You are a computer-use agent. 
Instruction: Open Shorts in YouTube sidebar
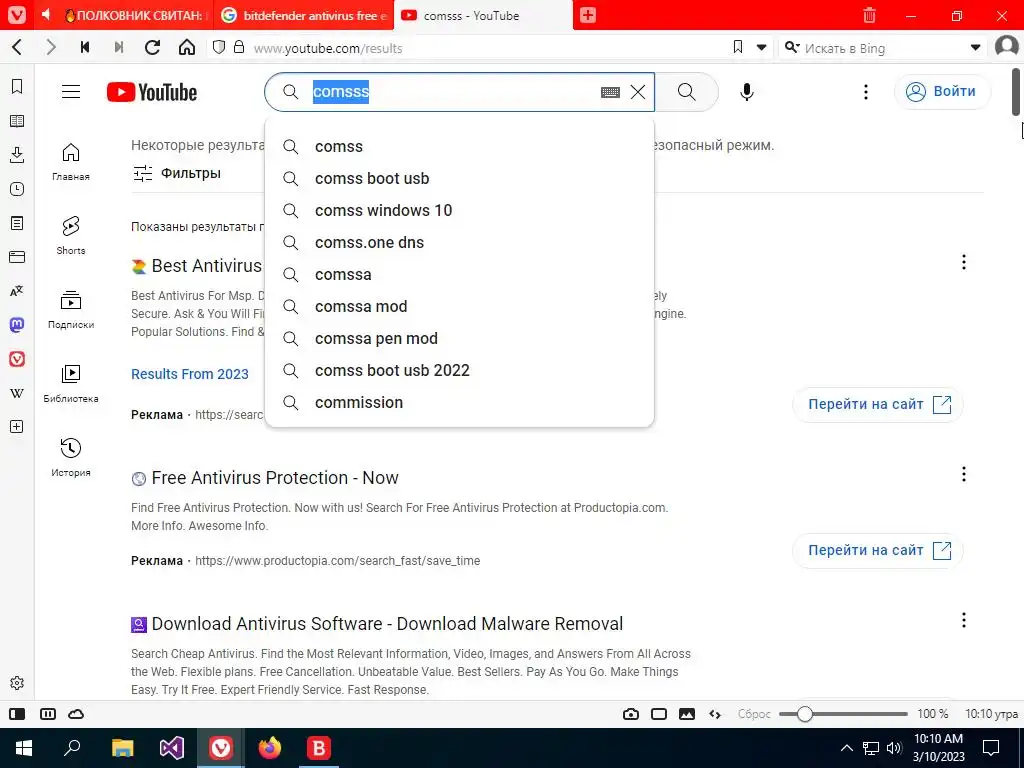tap(71, 236)
